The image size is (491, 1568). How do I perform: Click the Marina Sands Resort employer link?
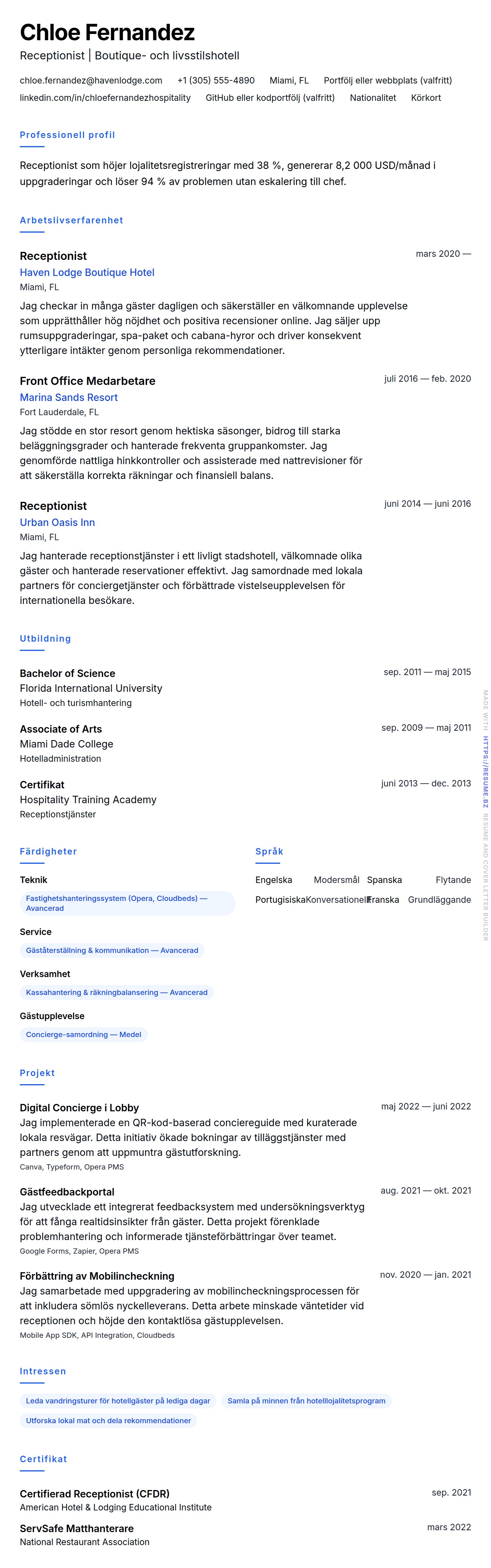click(x=69, y=398)
